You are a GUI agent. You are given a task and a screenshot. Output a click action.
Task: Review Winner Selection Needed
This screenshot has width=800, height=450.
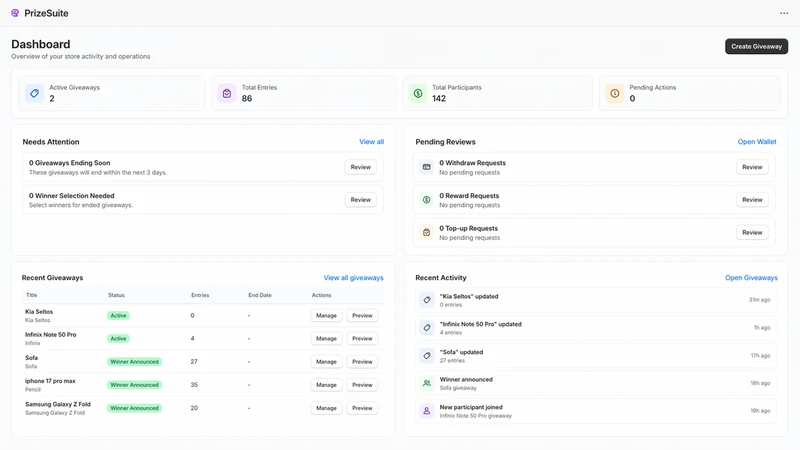pyautogui.click(x=361, y=199)
